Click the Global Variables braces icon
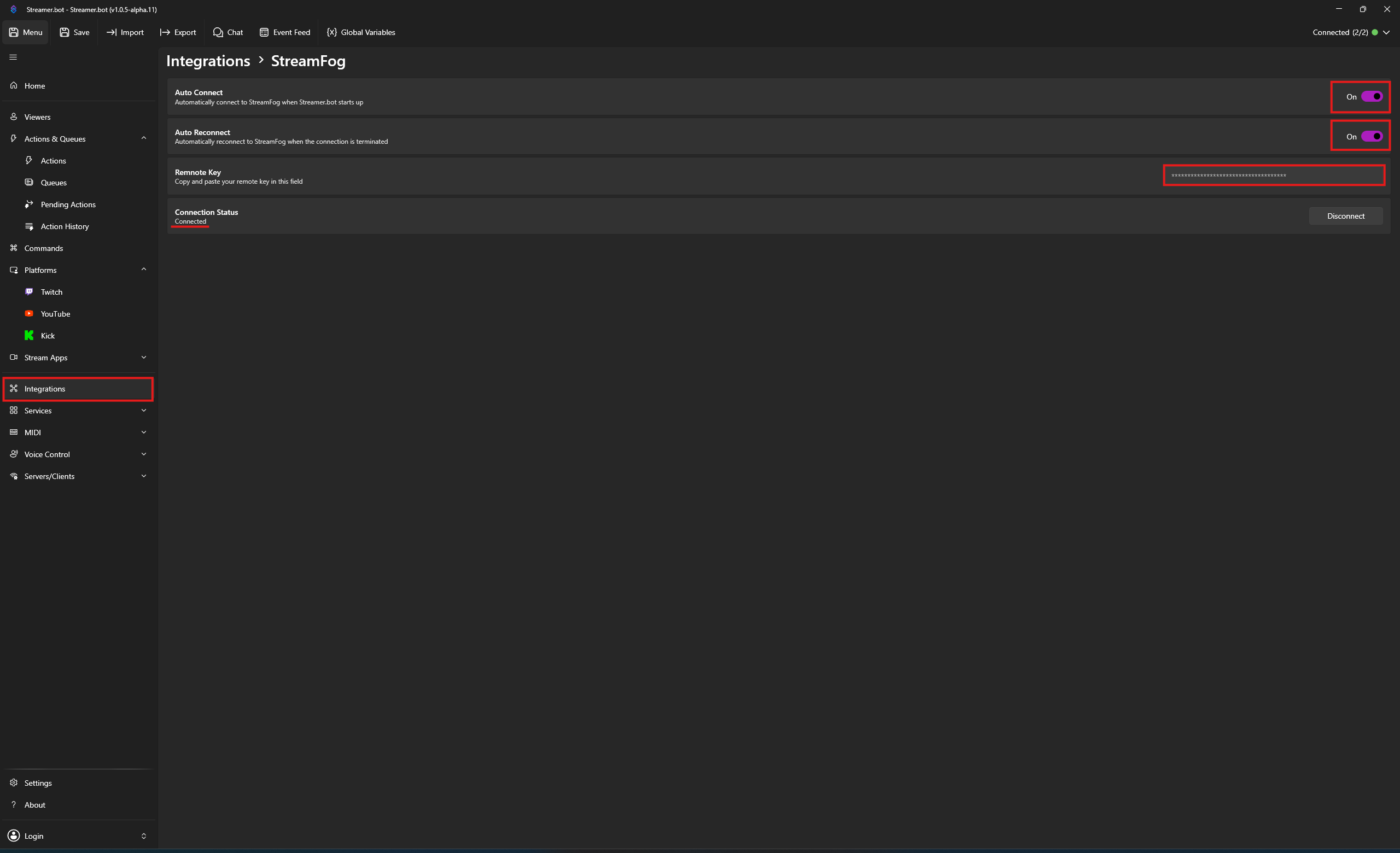 [332, 32]
